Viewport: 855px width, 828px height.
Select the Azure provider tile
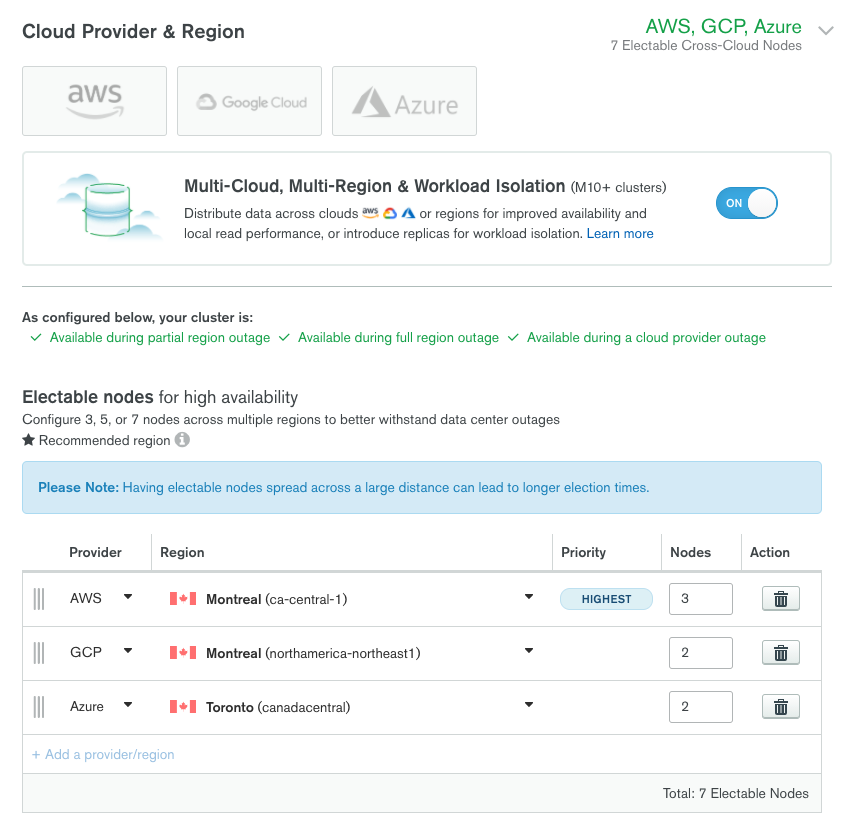click(x=404, y=101)
